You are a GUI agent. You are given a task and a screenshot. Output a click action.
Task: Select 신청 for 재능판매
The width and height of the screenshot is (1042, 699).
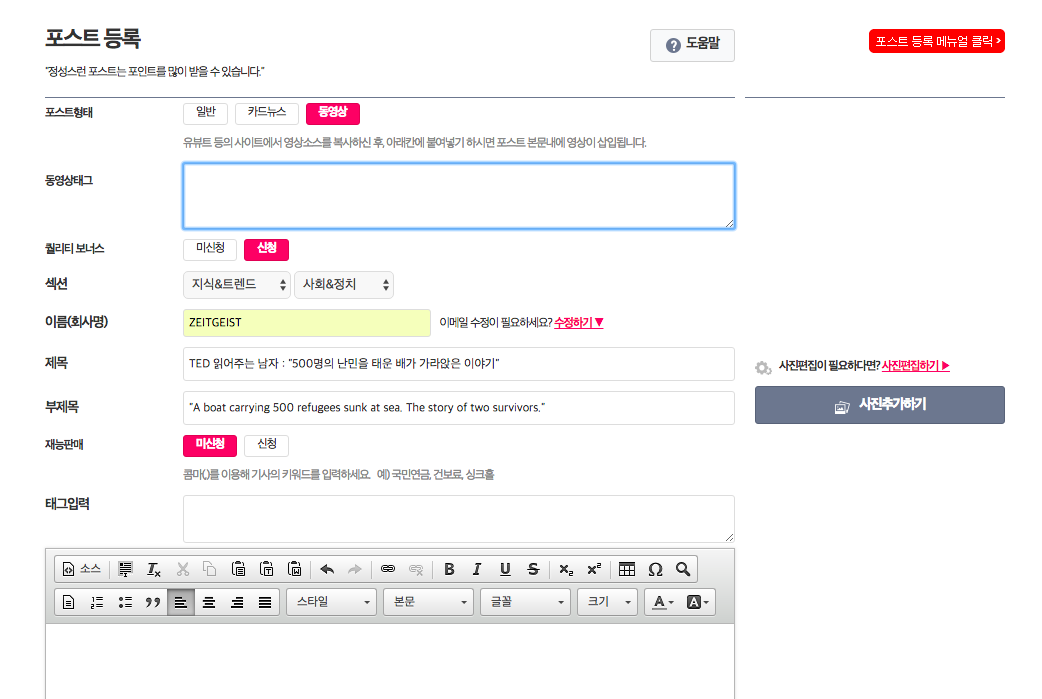266,445
